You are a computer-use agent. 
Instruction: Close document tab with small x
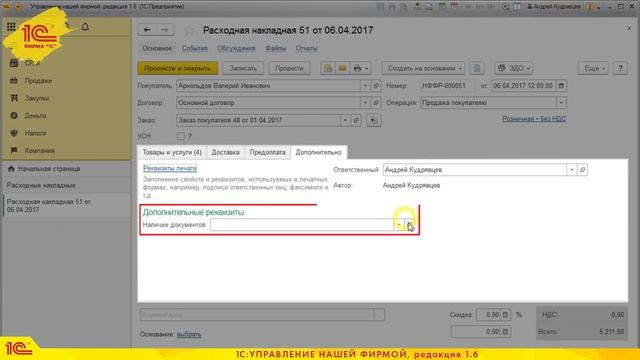tap(629, 28)
